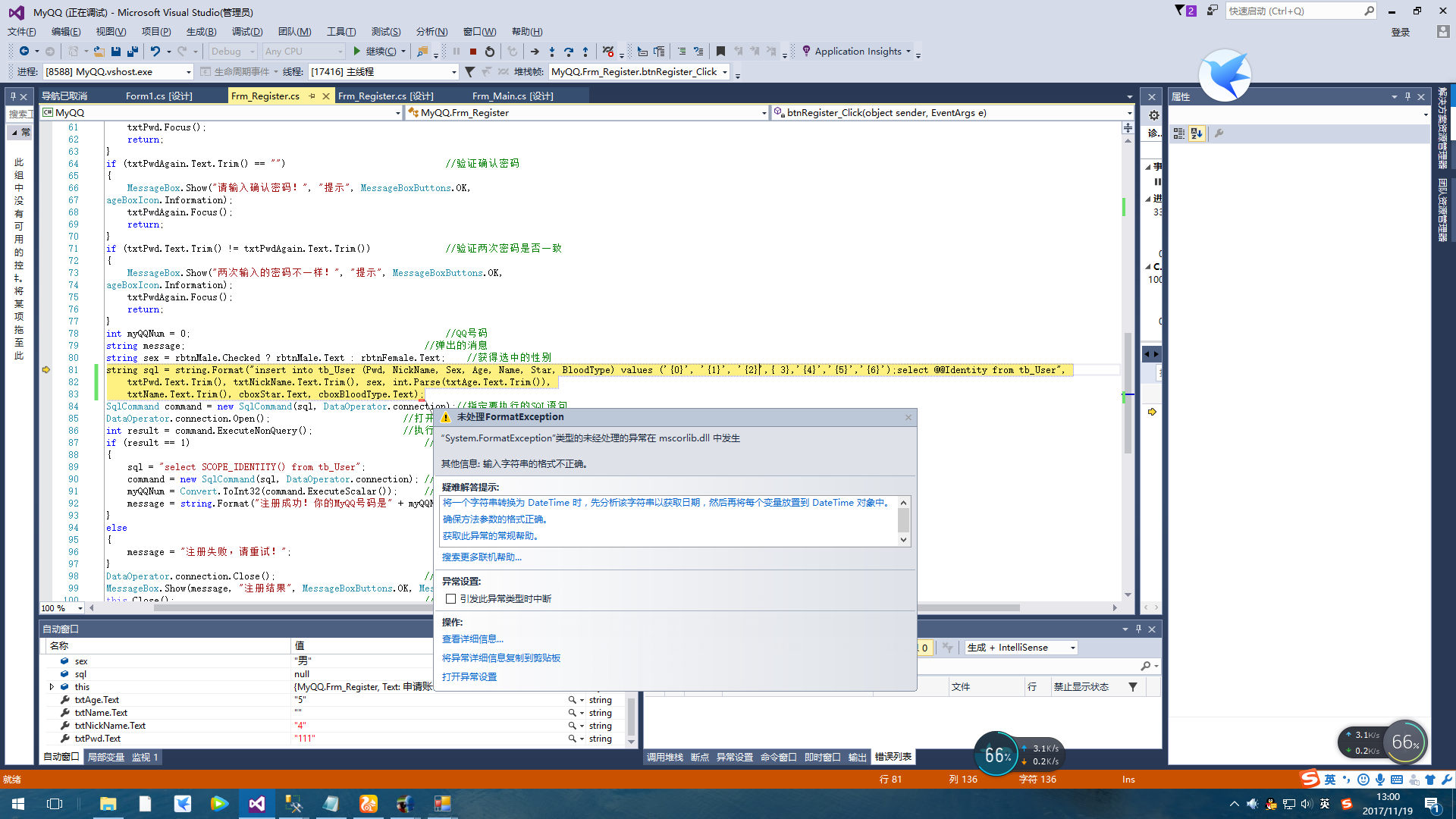The width and height of the screenshot is (1456, 819).
Task: Open the Any CPU platform dropdown
Action: tap(303, 52)
